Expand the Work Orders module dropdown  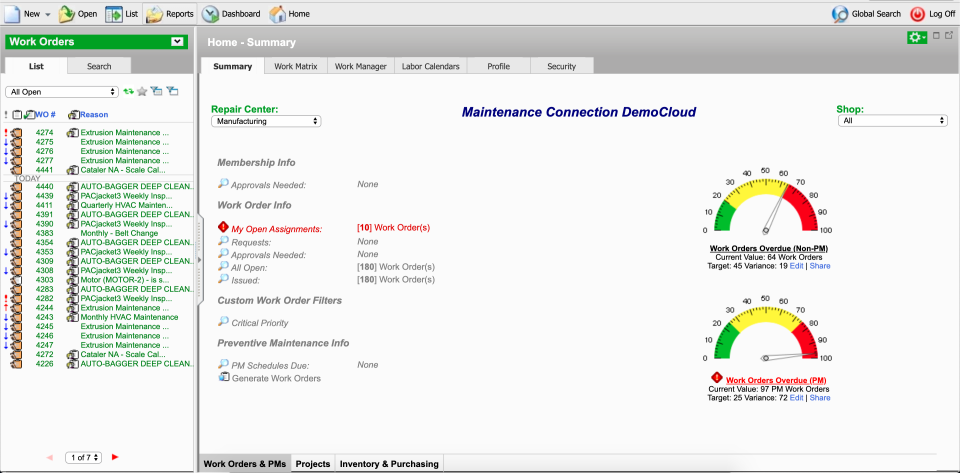[x=177, y=42]
